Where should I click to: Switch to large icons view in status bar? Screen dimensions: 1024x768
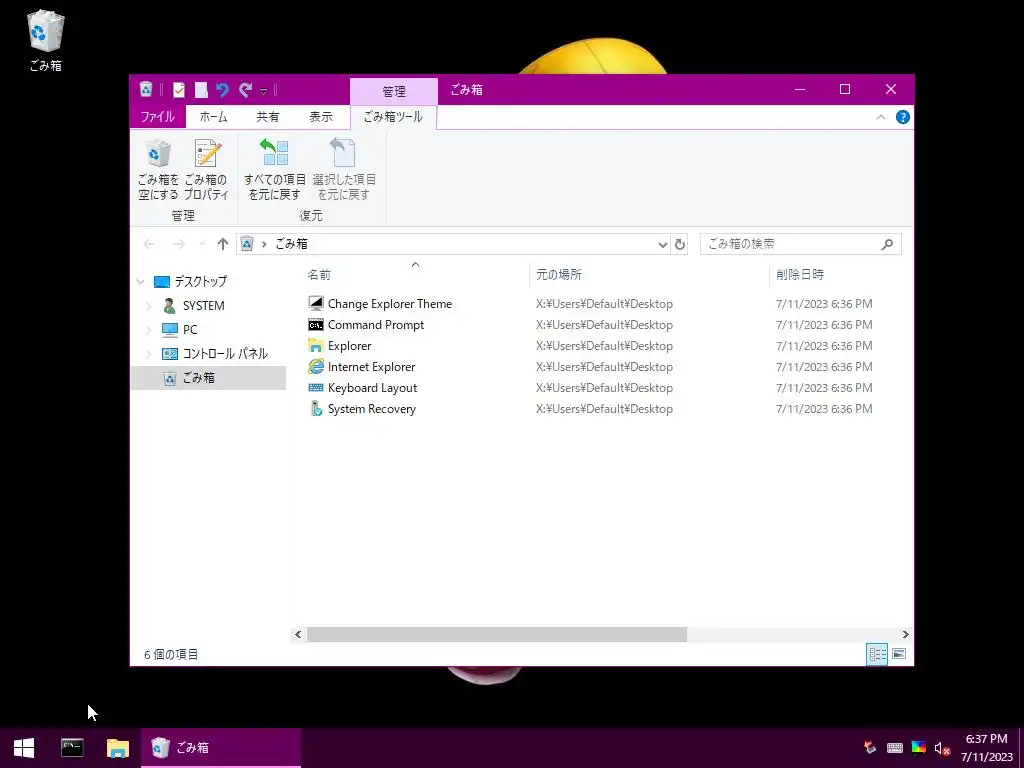[x=899, y=654]
